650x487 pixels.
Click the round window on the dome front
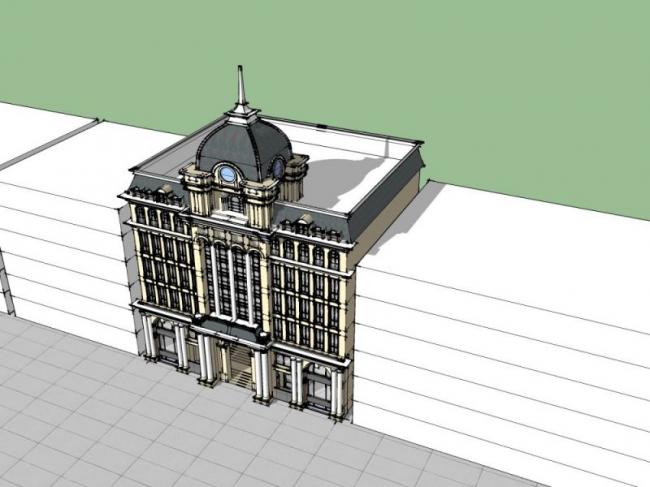tap(229, 174)
